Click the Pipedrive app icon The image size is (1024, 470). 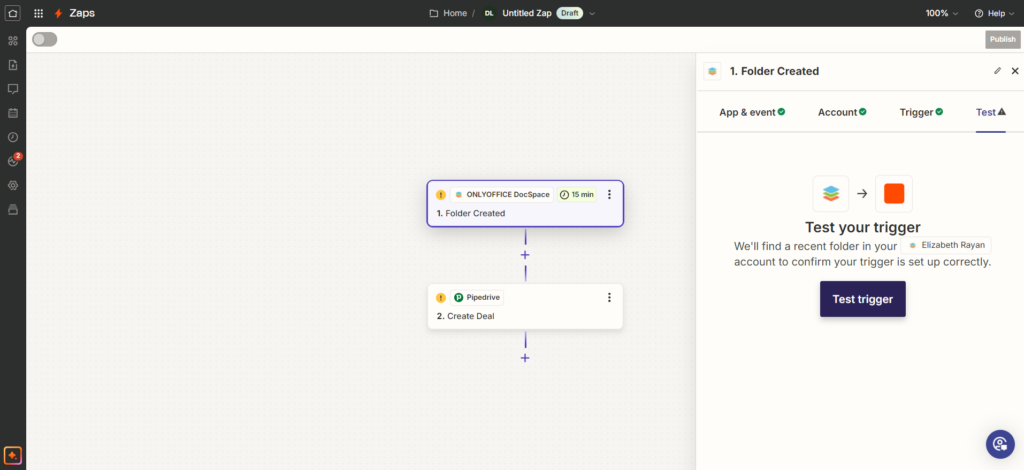pyautogui.click(x=458, y=298)
